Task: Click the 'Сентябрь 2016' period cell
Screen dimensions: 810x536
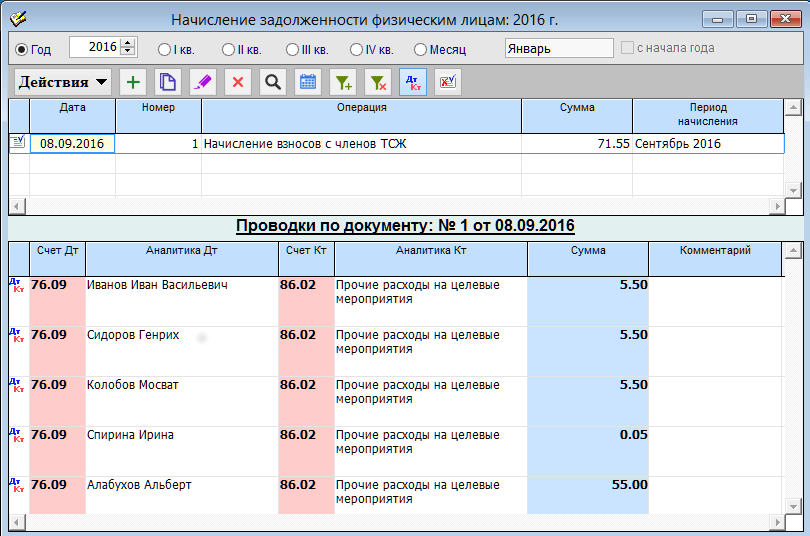Action: pyautogui.click(x=708, y=144)
